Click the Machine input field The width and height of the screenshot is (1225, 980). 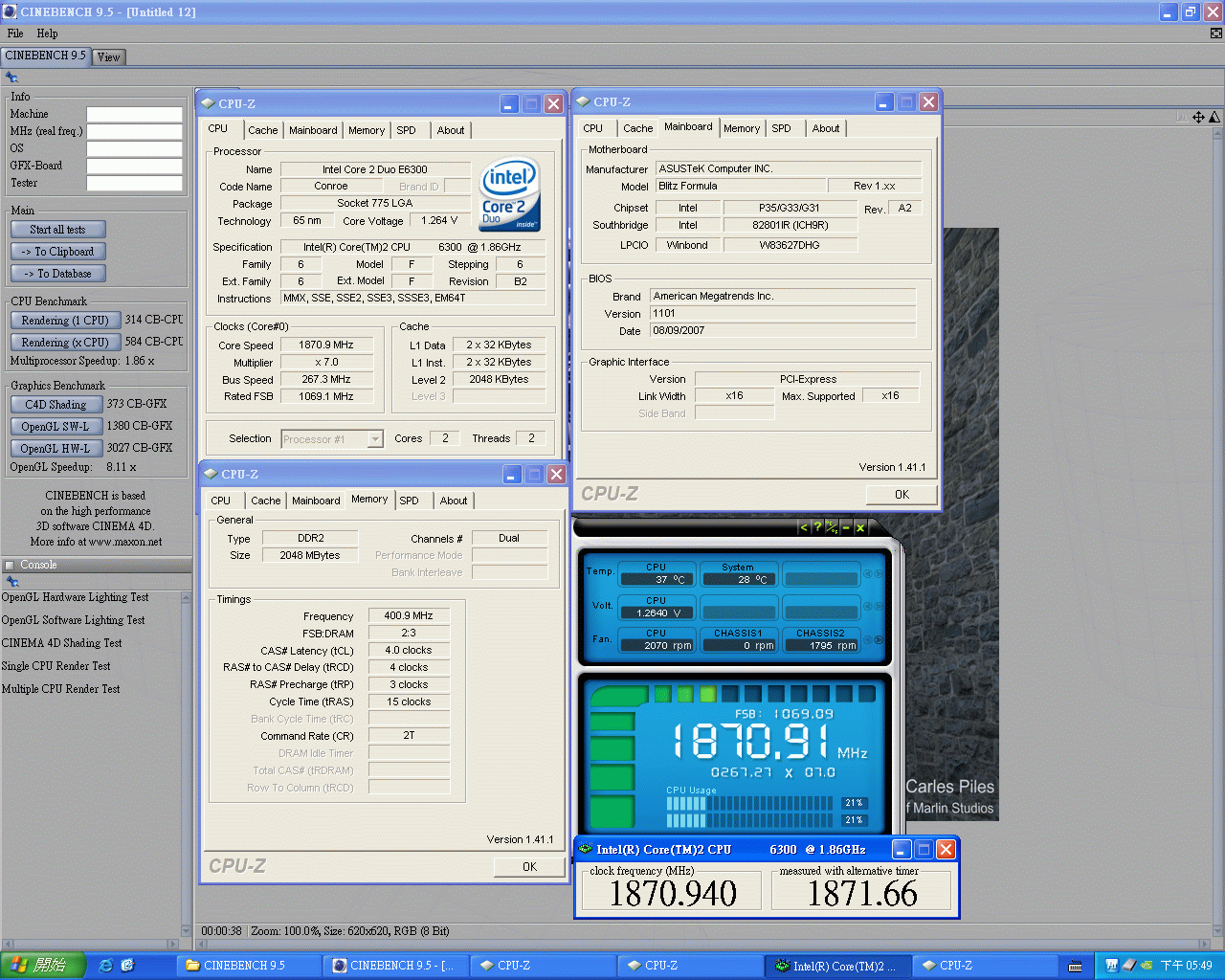tap(135, 114)
